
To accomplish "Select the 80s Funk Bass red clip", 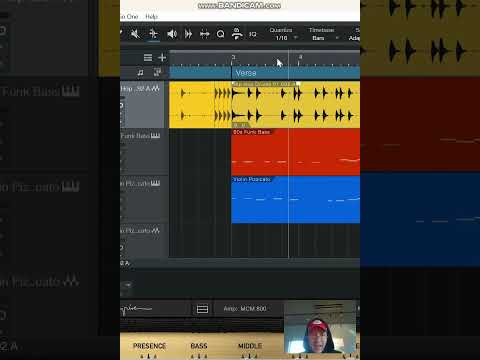I will pyautogui.click(x=296, y=152).
